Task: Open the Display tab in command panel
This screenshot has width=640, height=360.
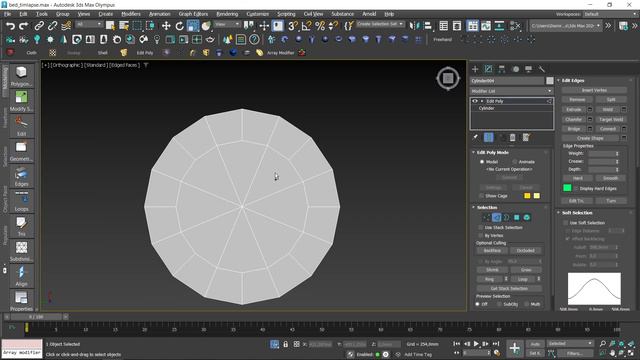Action: pos(529,69)
